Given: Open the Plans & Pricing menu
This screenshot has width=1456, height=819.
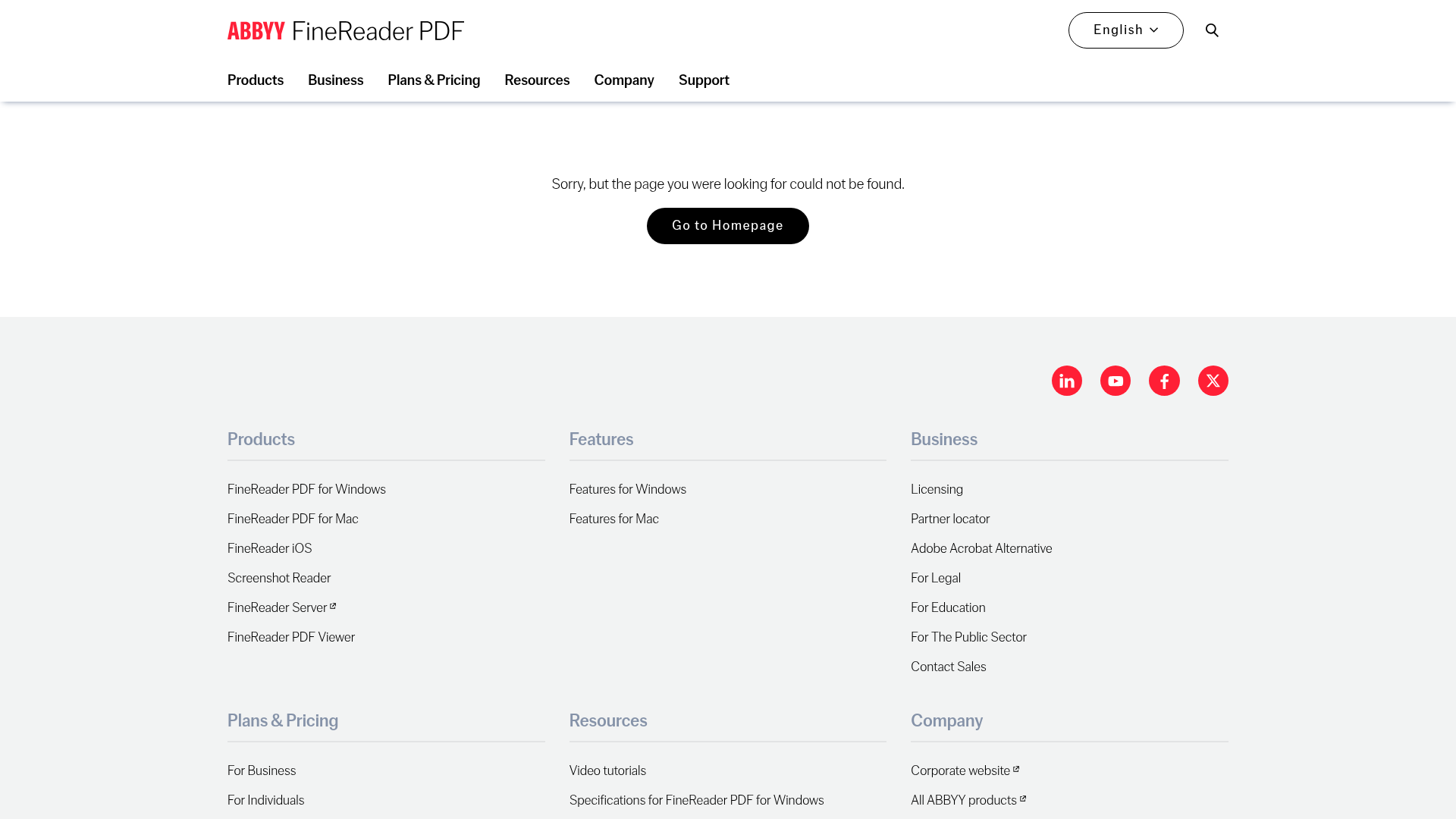Looking at the screenshot, I should point(434,80).
